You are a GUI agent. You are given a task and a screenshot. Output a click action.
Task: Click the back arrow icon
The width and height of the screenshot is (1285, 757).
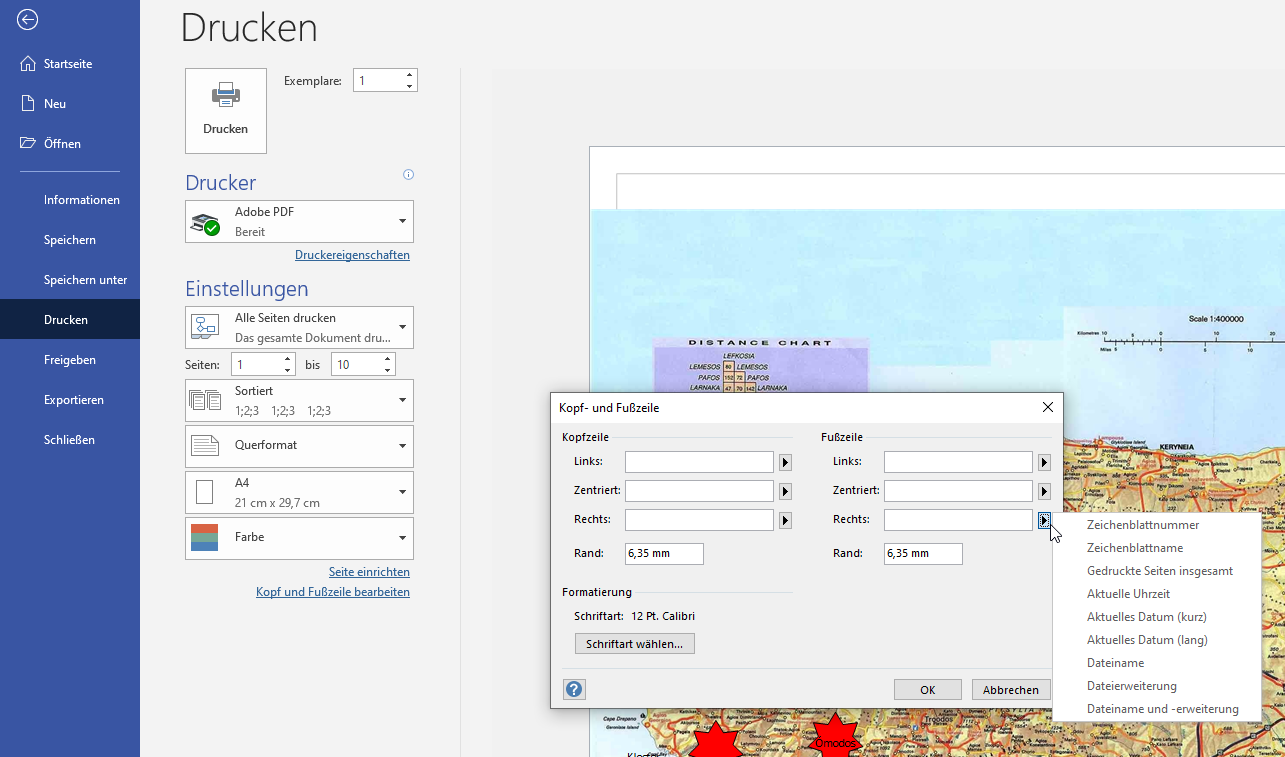pos(28,20)
